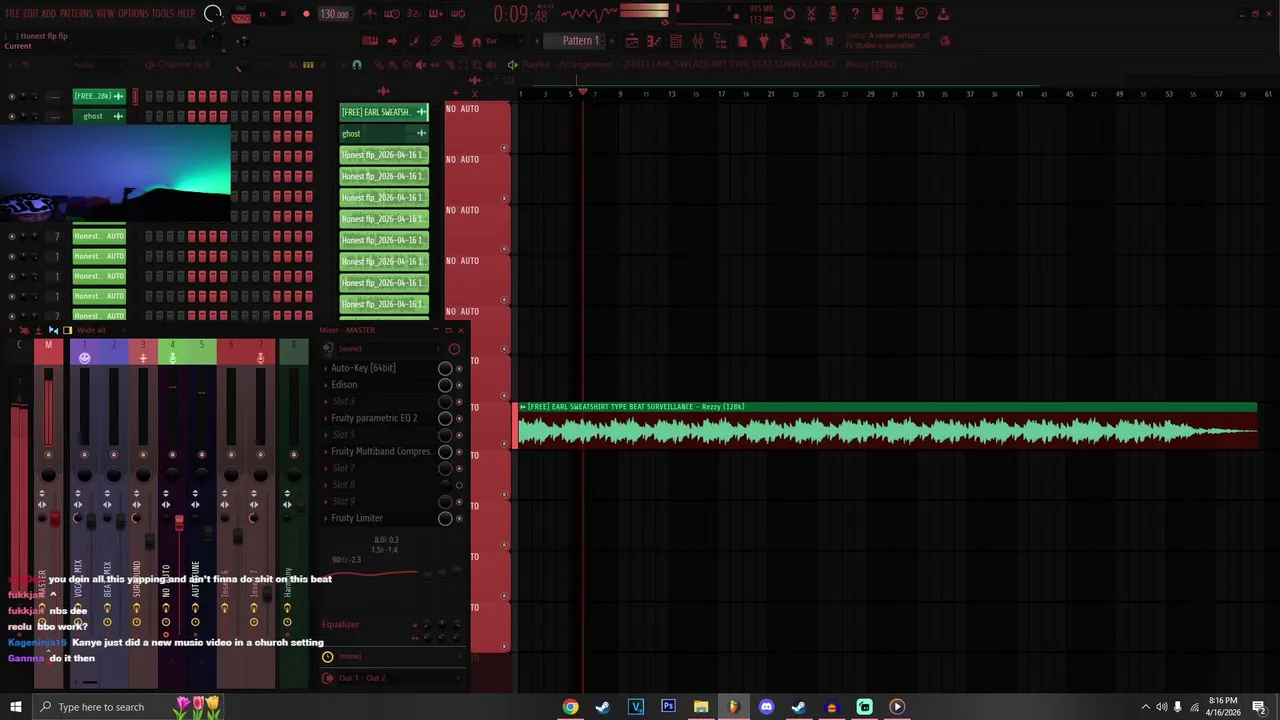Click the microphone recording icon
This screenshot has width=1280, height=720.
pyautogui.click(x=833, y=14)
